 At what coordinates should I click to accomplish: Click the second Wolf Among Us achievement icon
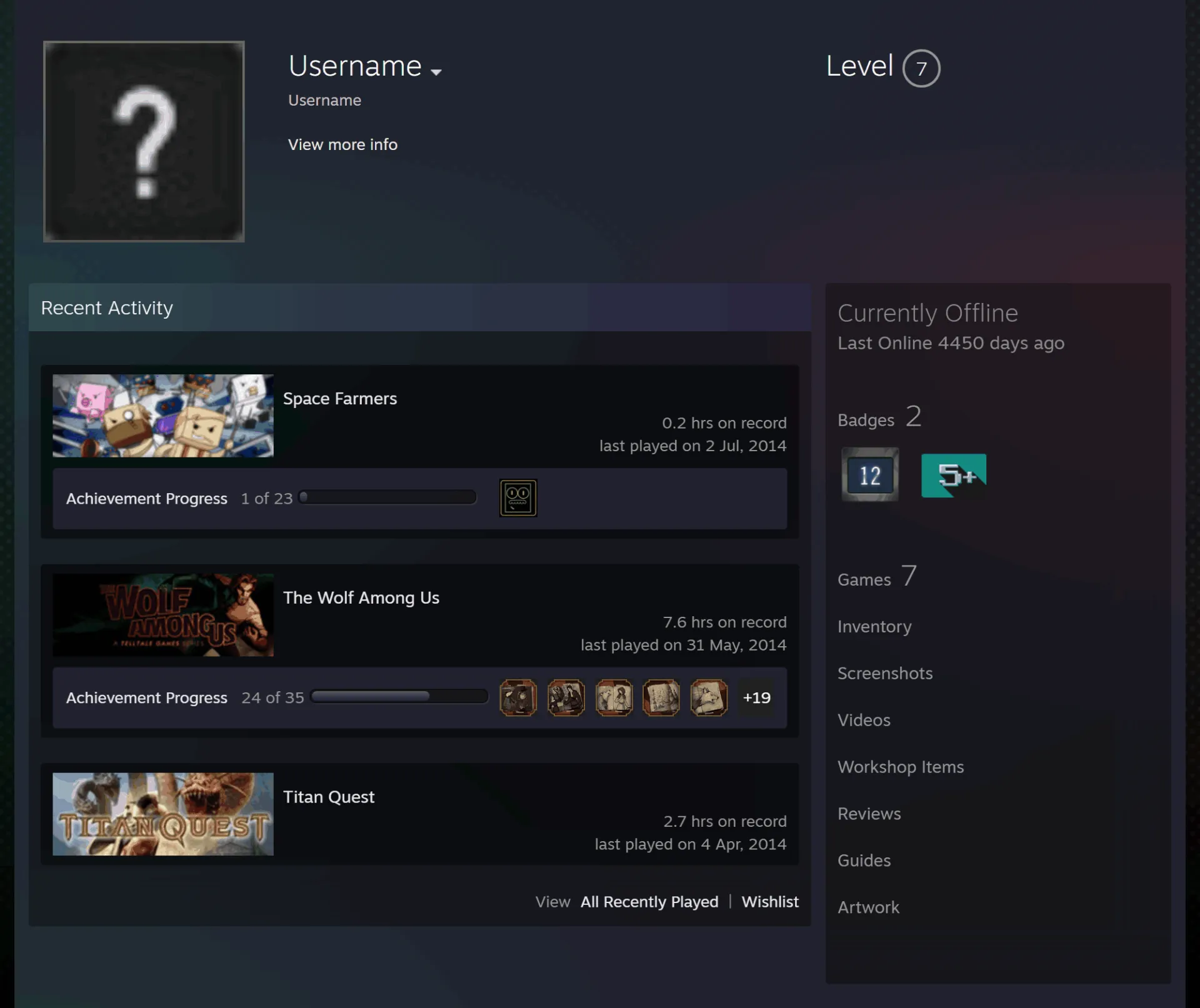coord(566,697)
